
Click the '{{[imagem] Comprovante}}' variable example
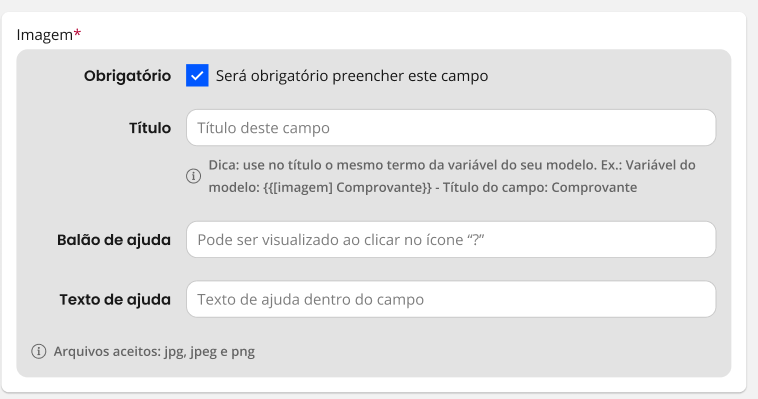pyautogui.click(x=347, y=188)
